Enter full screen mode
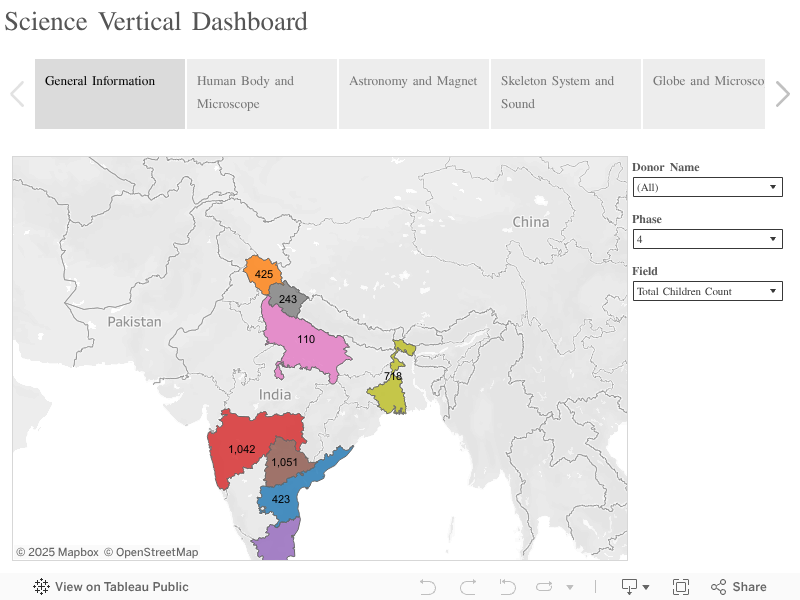The width and height of the screenshot is (800, 600). [681, 587]
